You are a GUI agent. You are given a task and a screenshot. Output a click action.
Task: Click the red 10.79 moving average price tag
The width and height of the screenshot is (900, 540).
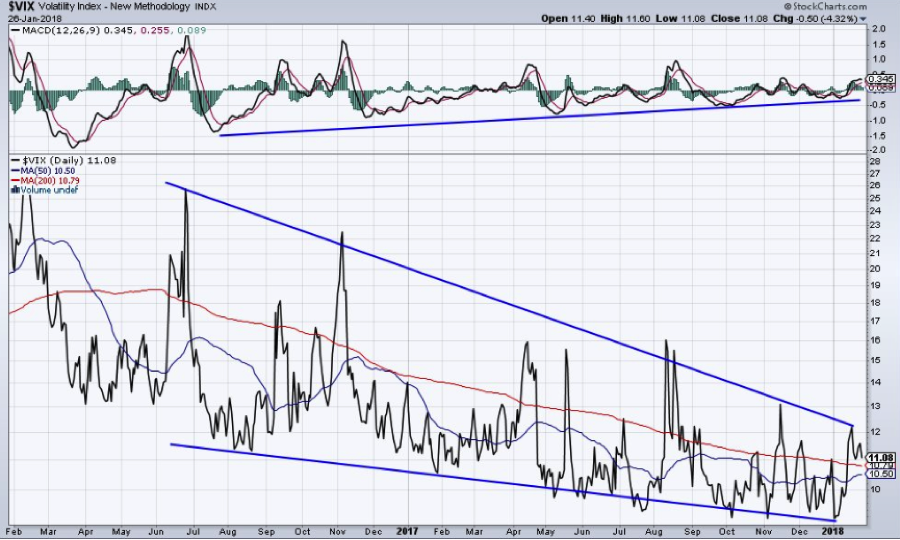pyautogui.click(x=880, y=465)
